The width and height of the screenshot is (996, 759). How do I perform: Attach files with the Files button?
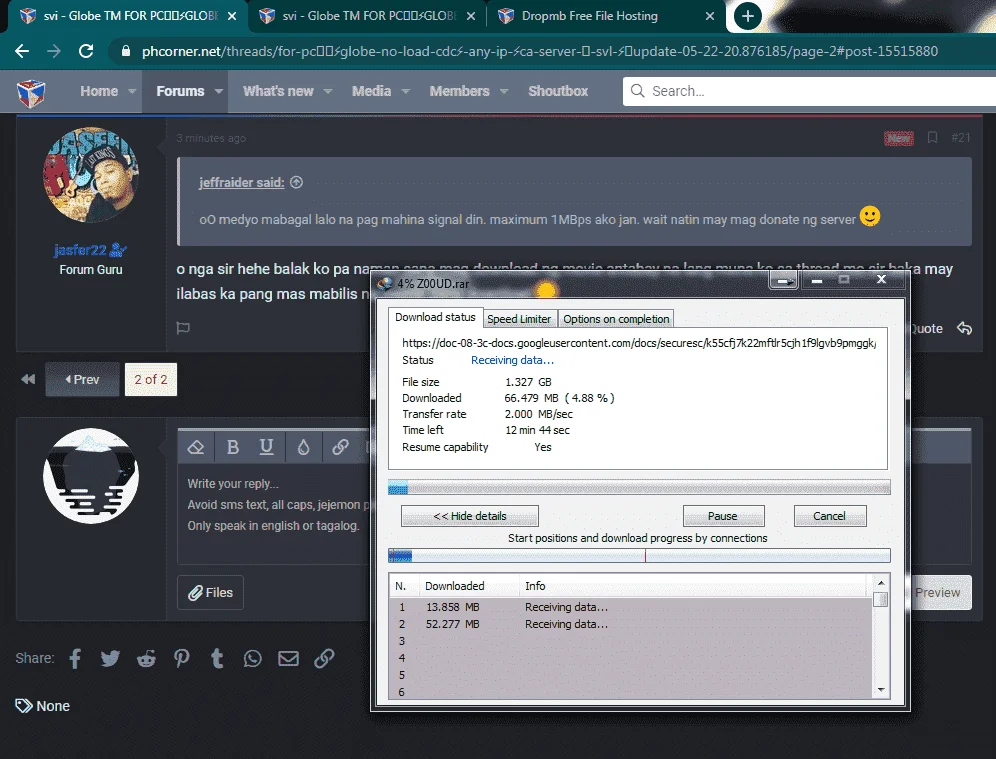tap(210, 593)
